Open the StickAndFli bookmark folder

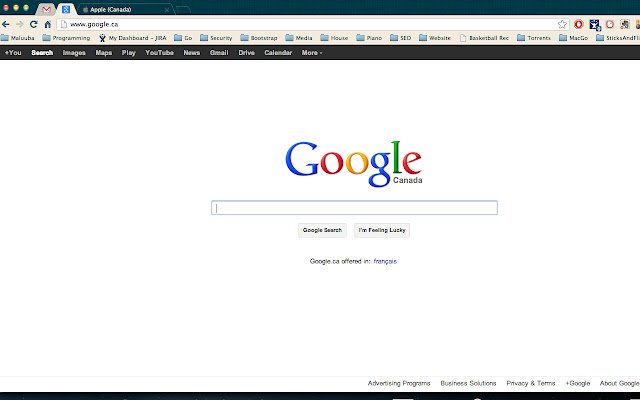click(618, 38)
